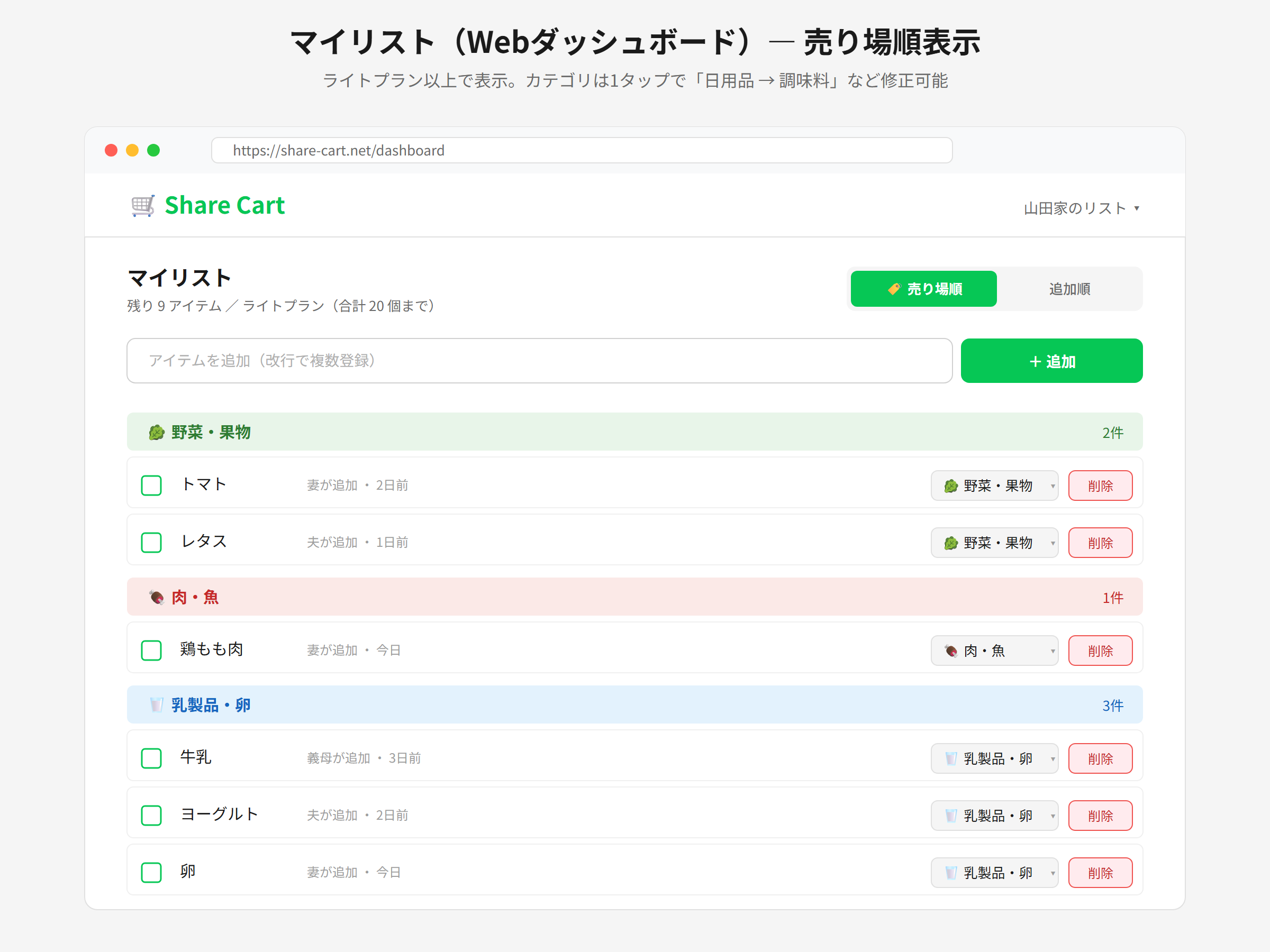The width and height of the screenshot is (1270, 952).
Task: Click the 残り 9 アイテム plan text
Action: (x=281, y=306)
